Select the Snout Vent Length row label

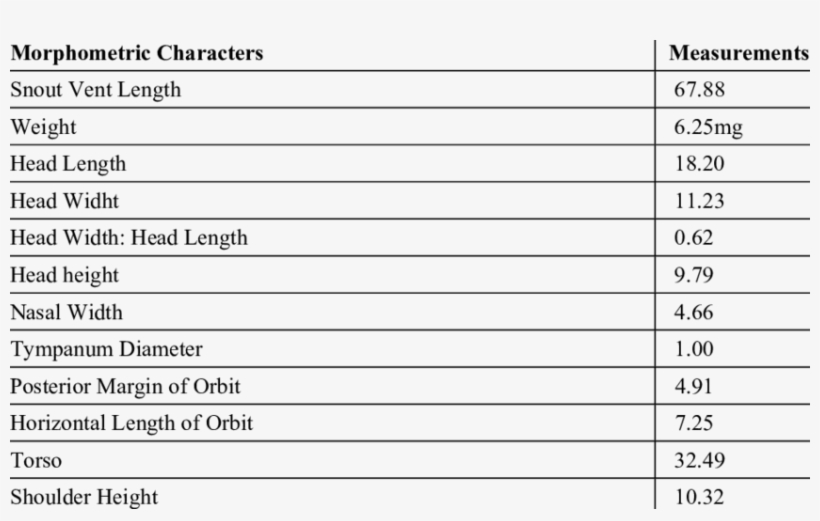click(96, 90)
